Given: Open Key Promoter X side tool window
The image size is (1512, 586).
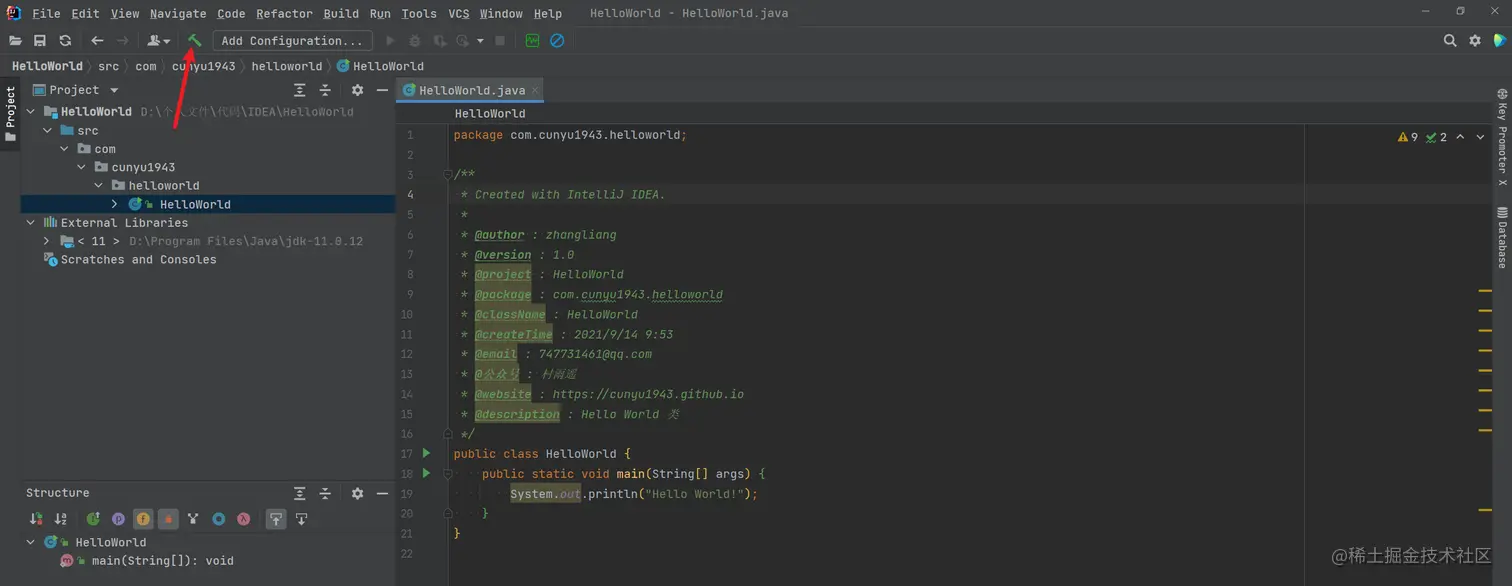Looking at the screenshot, I should click(1502, 137).
